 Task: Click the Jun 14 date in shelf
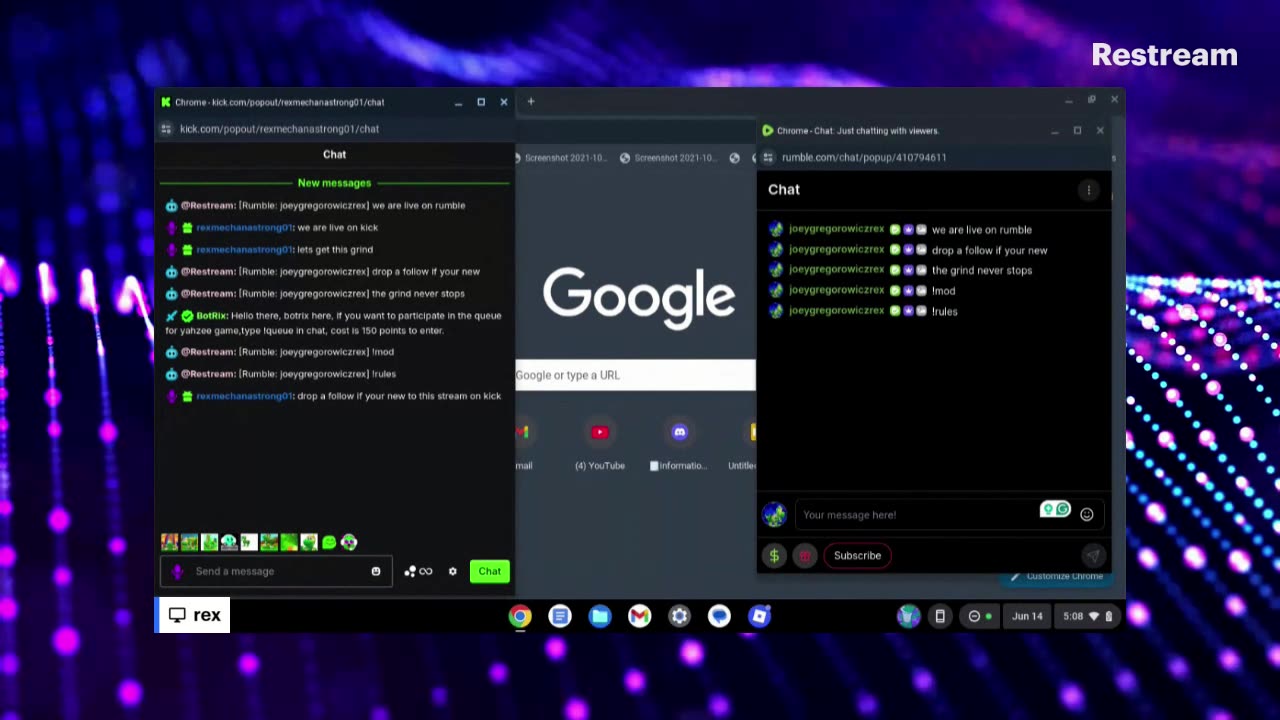1027,616
